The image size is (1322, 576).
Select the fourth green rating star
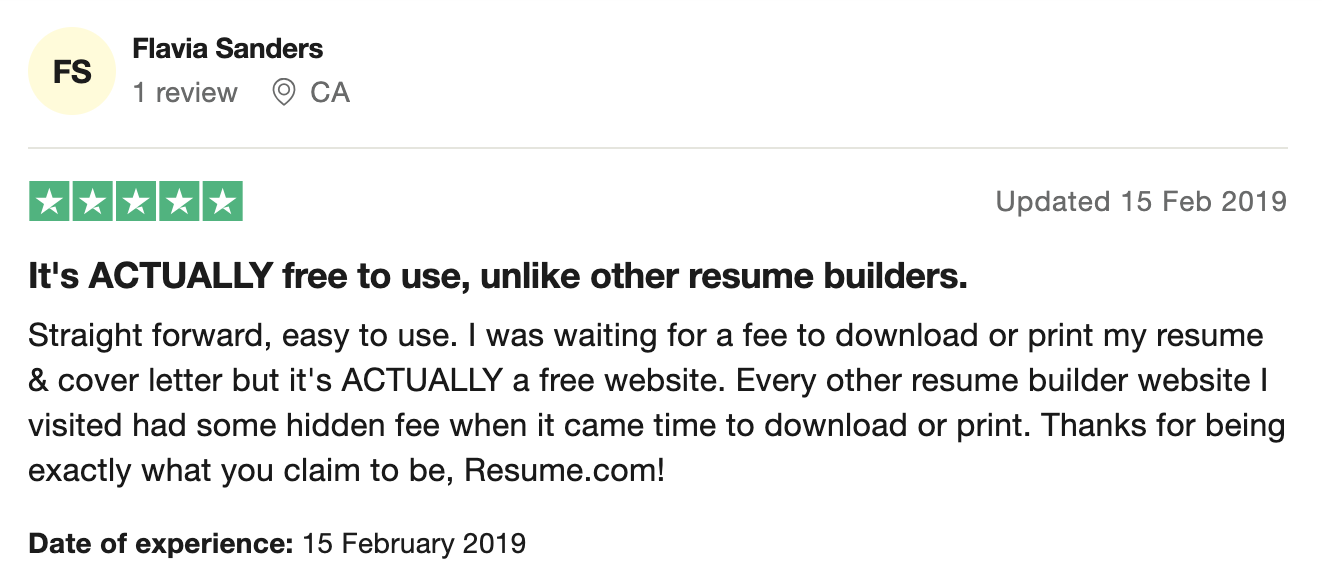pyautogui.click(x=179, y=202)
